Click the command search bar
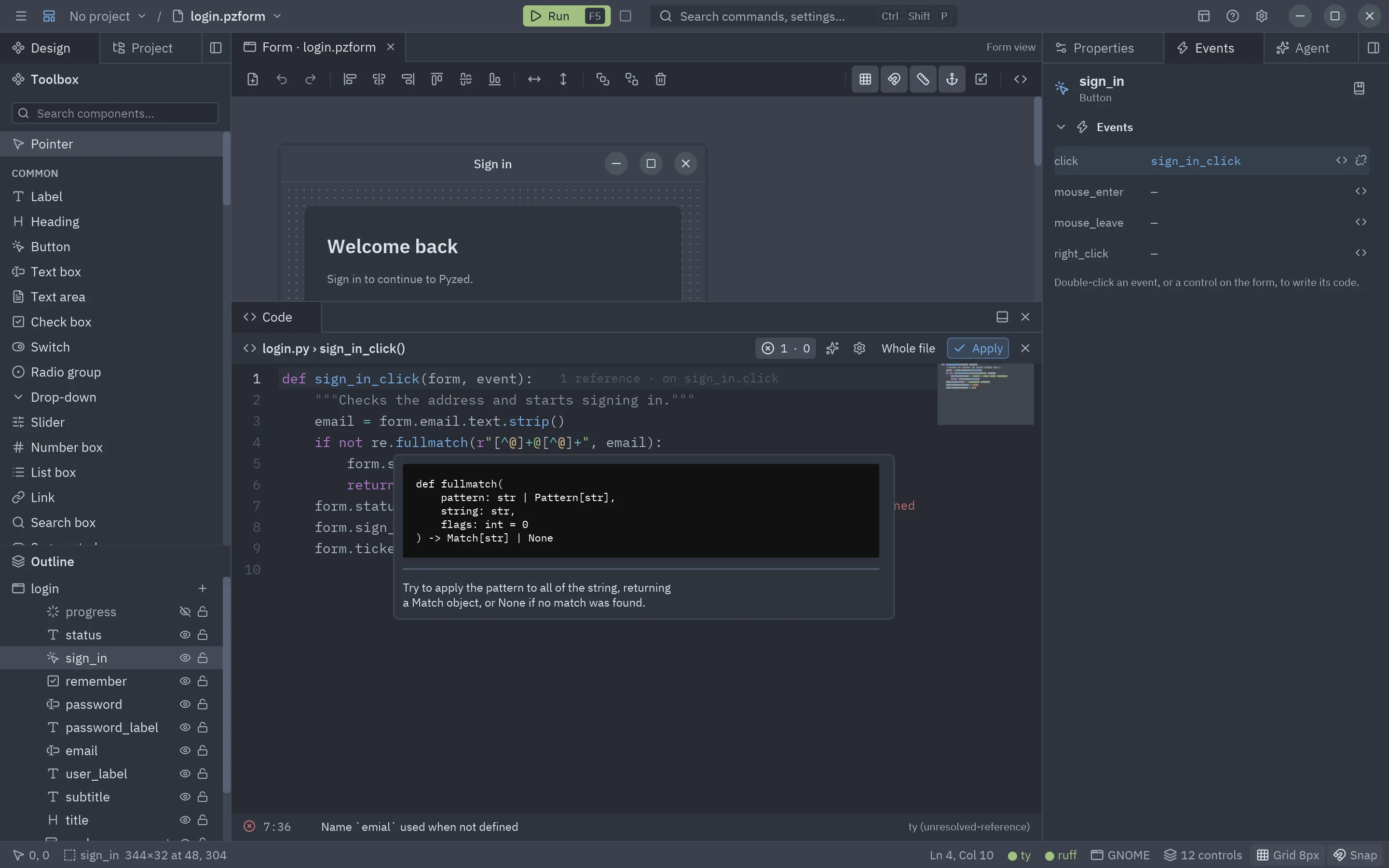Screen dimensions: 1389x868 (803, 16)
